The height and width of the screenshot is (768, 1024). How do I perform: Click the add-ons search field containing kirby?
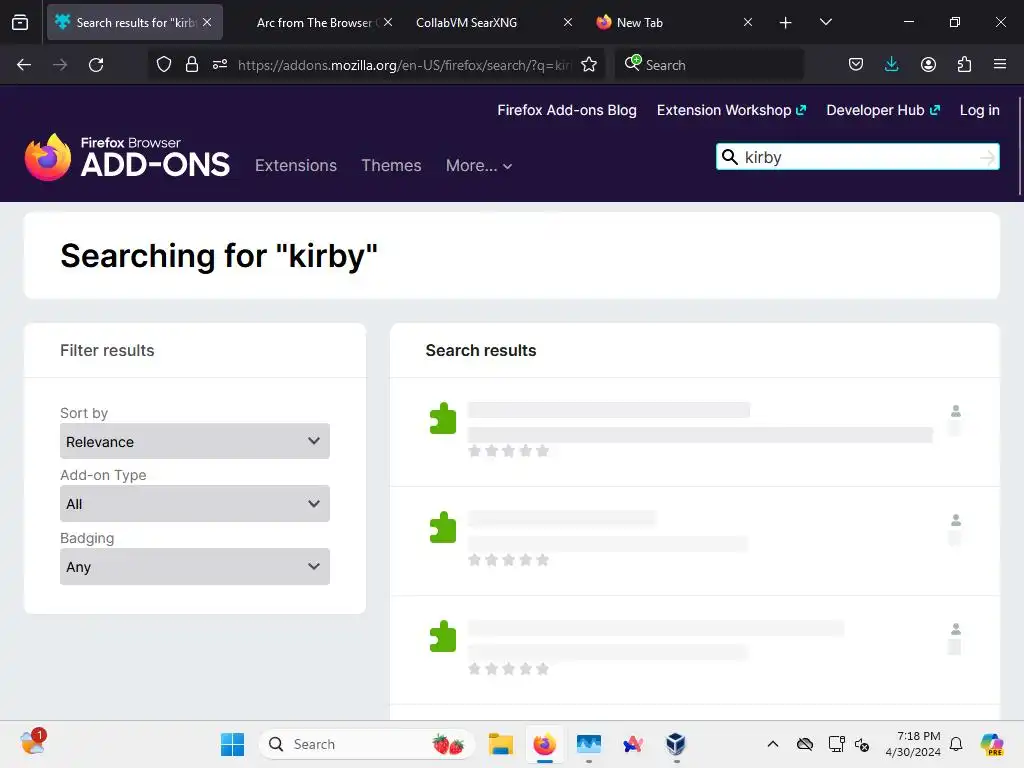(x=859, y=157)
